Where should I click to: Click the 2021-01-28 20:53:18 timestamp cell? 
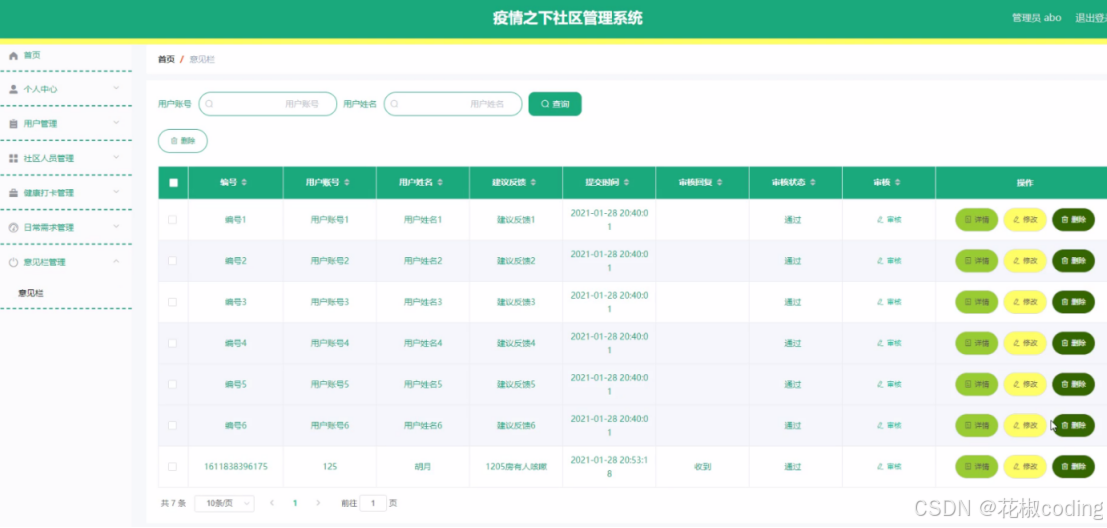click(609, 467)
